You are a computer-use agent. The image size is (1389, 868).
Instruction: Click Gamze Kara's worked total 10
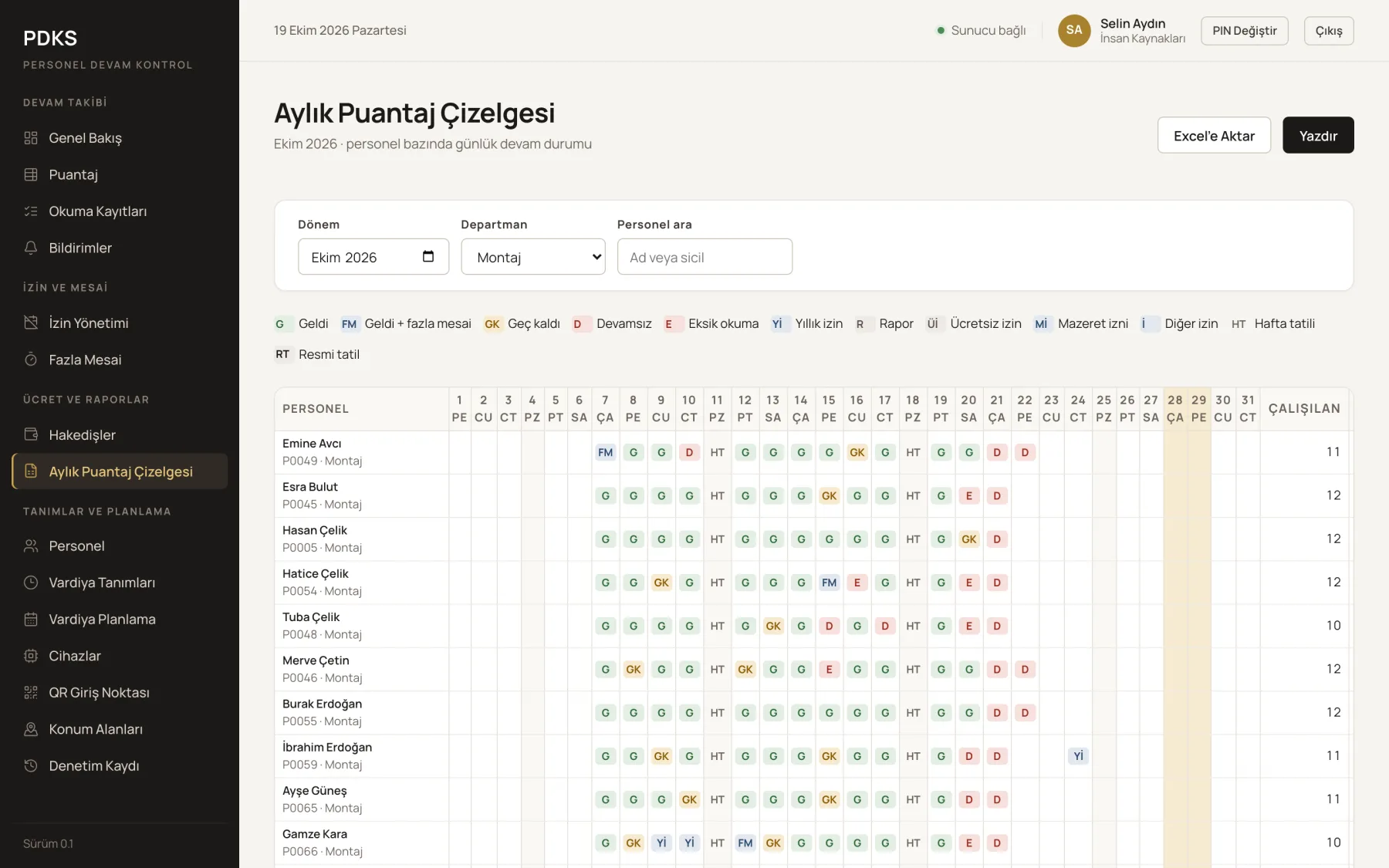pyautogui.click(x=1333, y=843)
